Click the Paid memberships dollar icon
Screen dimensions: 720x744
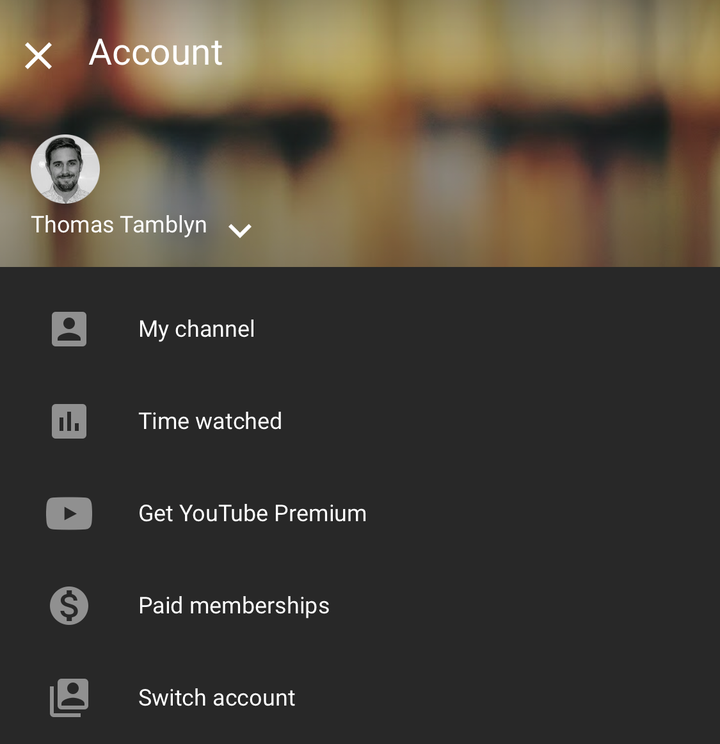tap(69, 605)
